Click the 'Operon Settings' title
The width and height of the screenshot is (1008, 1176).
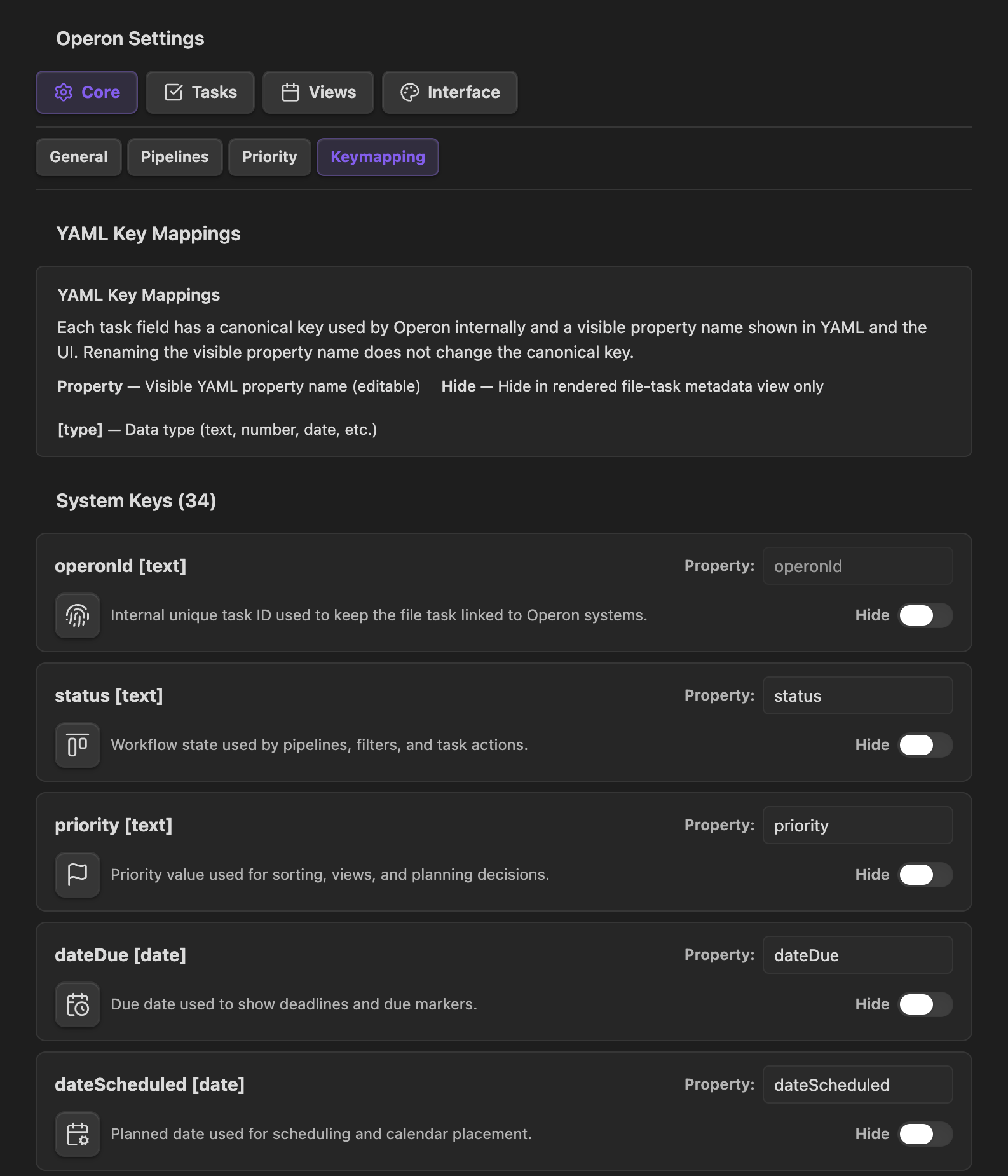(130, 39)
